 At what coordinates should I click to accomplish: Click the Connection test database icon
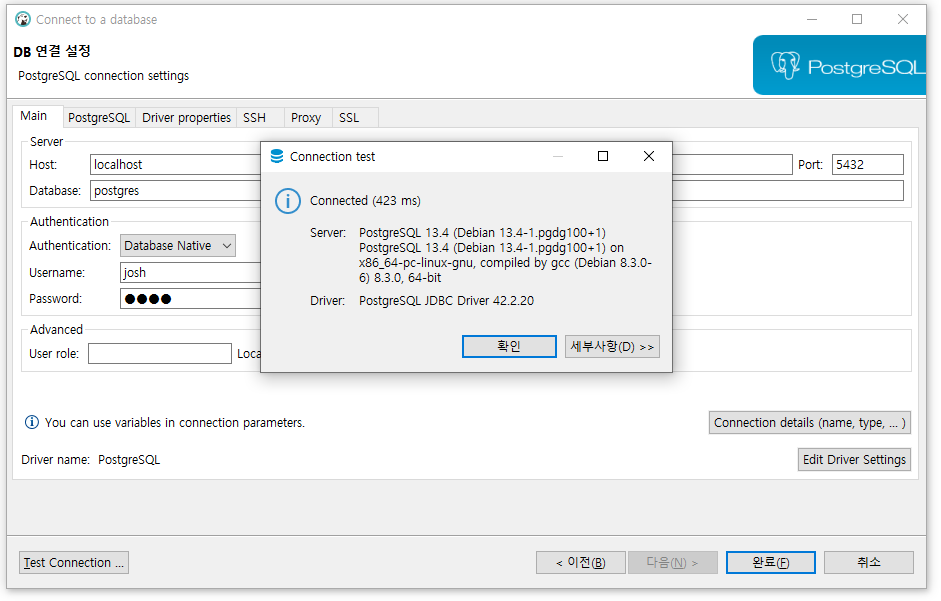(277, 156)
